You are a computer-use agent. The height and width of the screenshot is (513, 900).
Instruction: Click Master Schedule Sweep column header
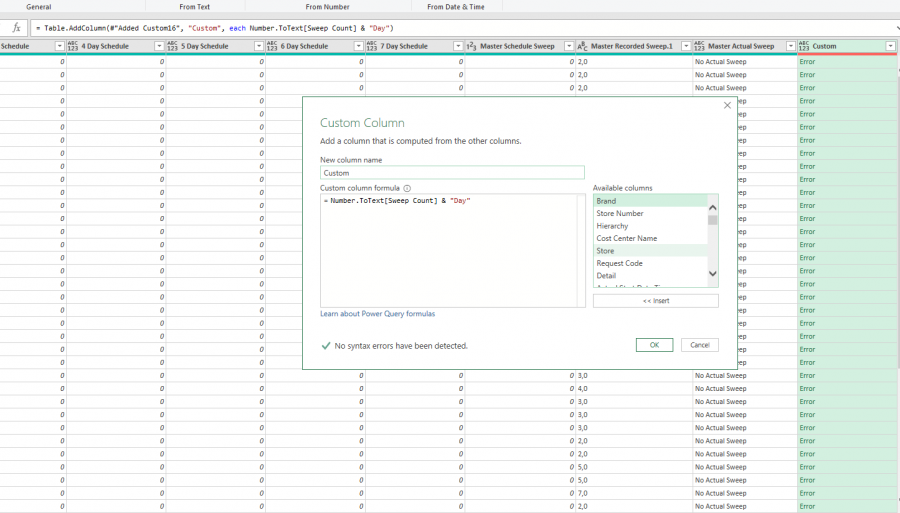520,46
